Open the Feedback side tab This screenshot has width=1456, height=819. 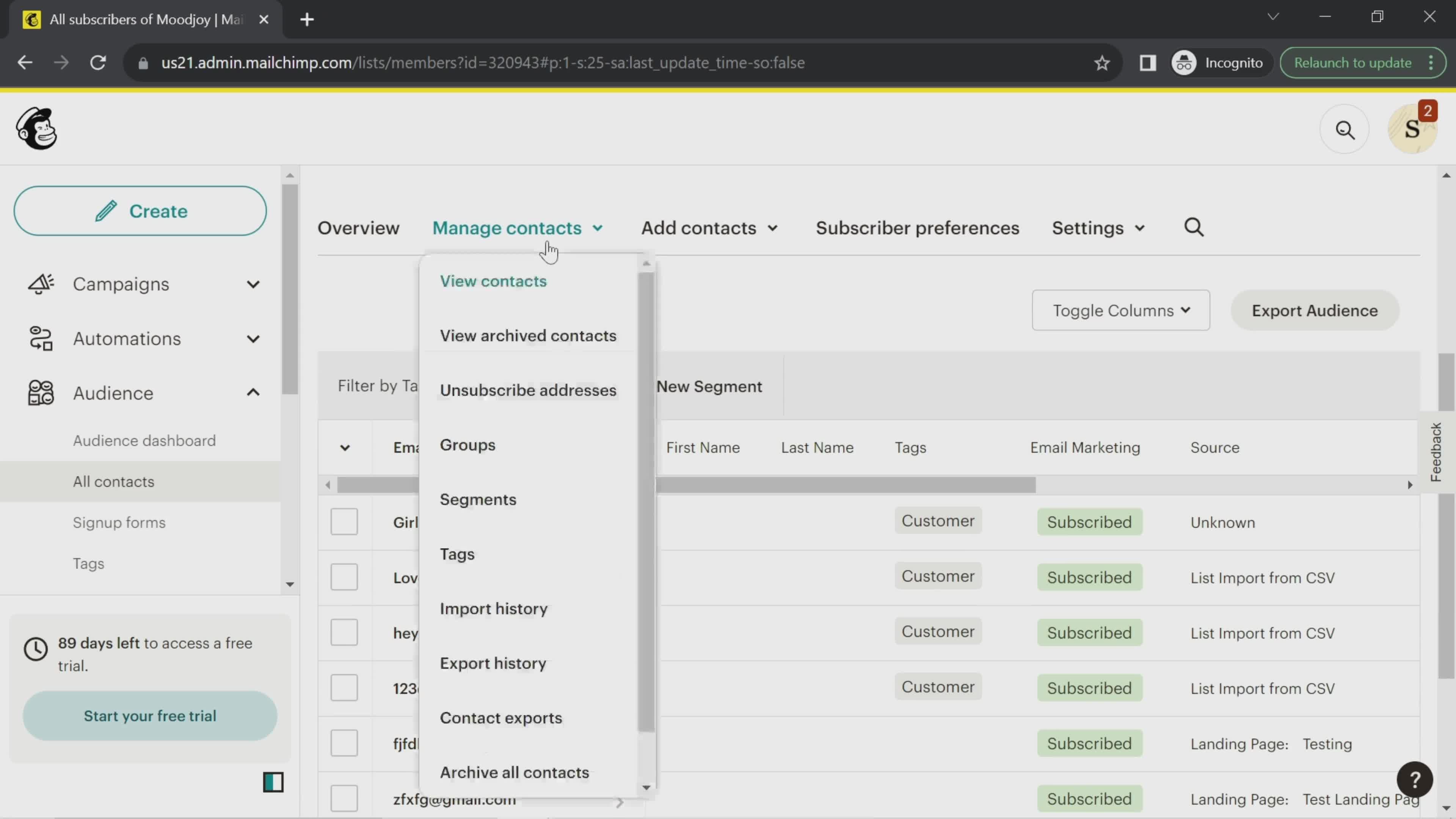[x=1436, y=452]
